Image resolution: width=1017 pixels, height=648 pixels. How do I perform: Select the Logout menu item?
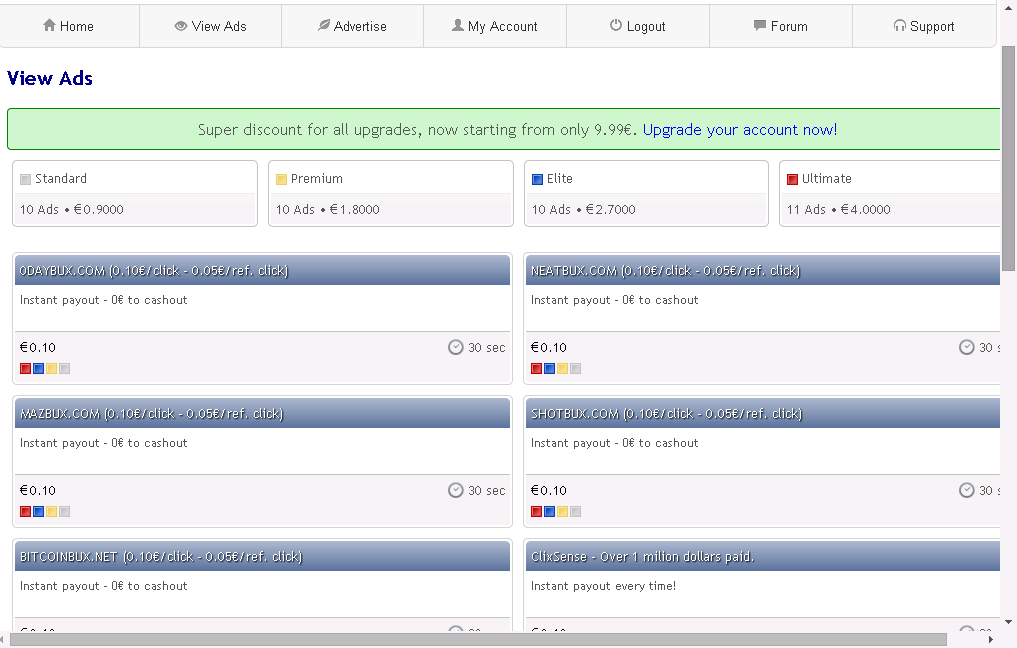pyautogui.click(x=638, y=26)
